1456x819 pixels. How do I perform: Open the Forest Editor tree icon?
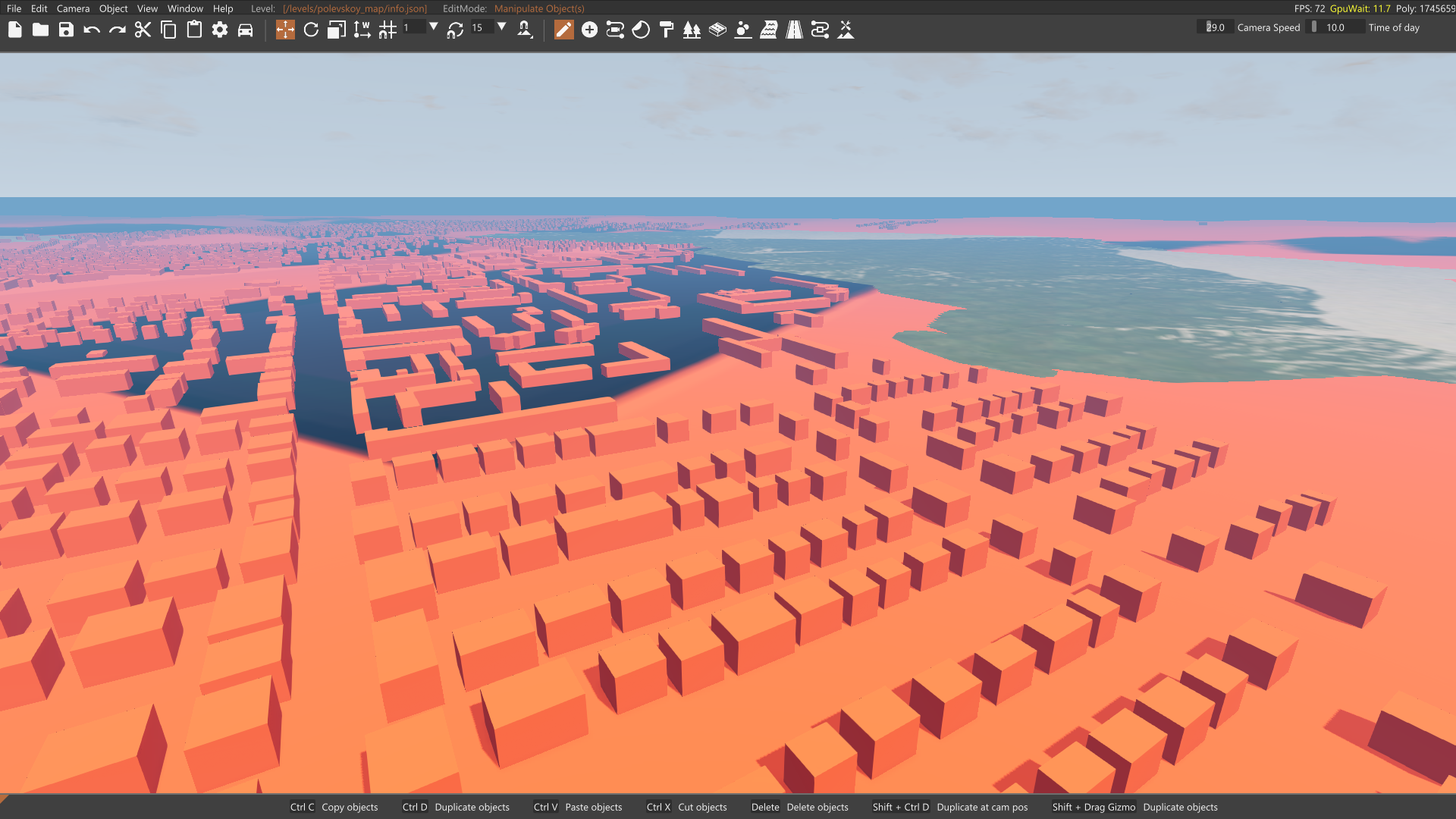692,30
